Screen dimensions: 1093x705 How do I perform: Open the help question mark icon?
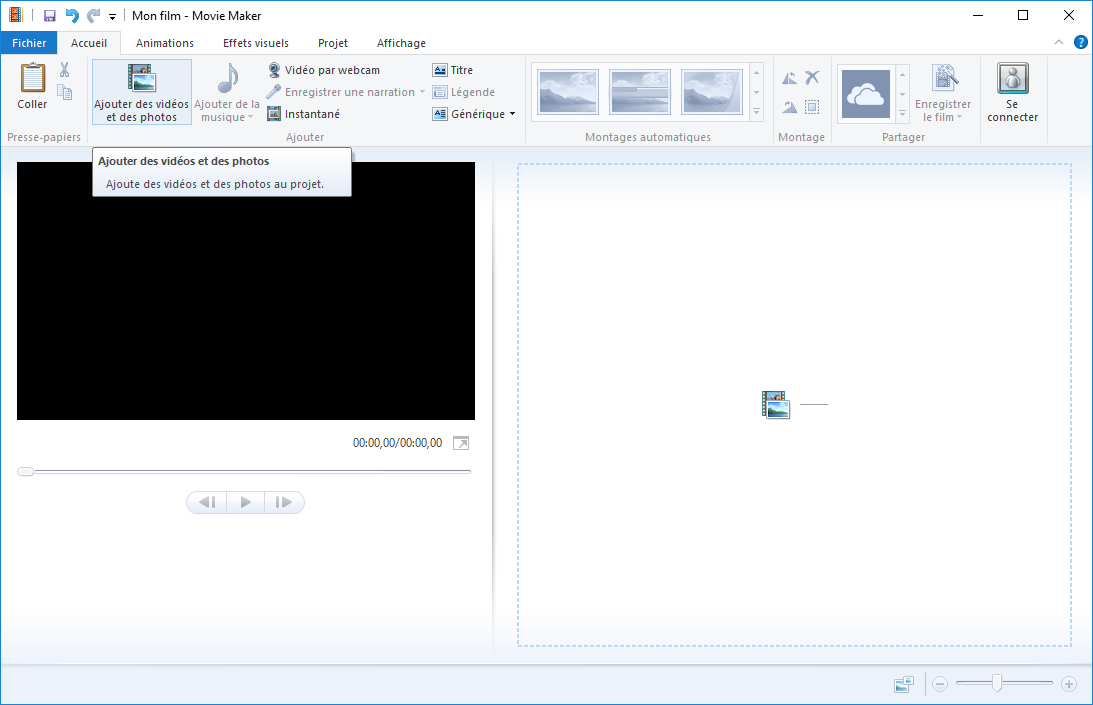point(1080,43)
